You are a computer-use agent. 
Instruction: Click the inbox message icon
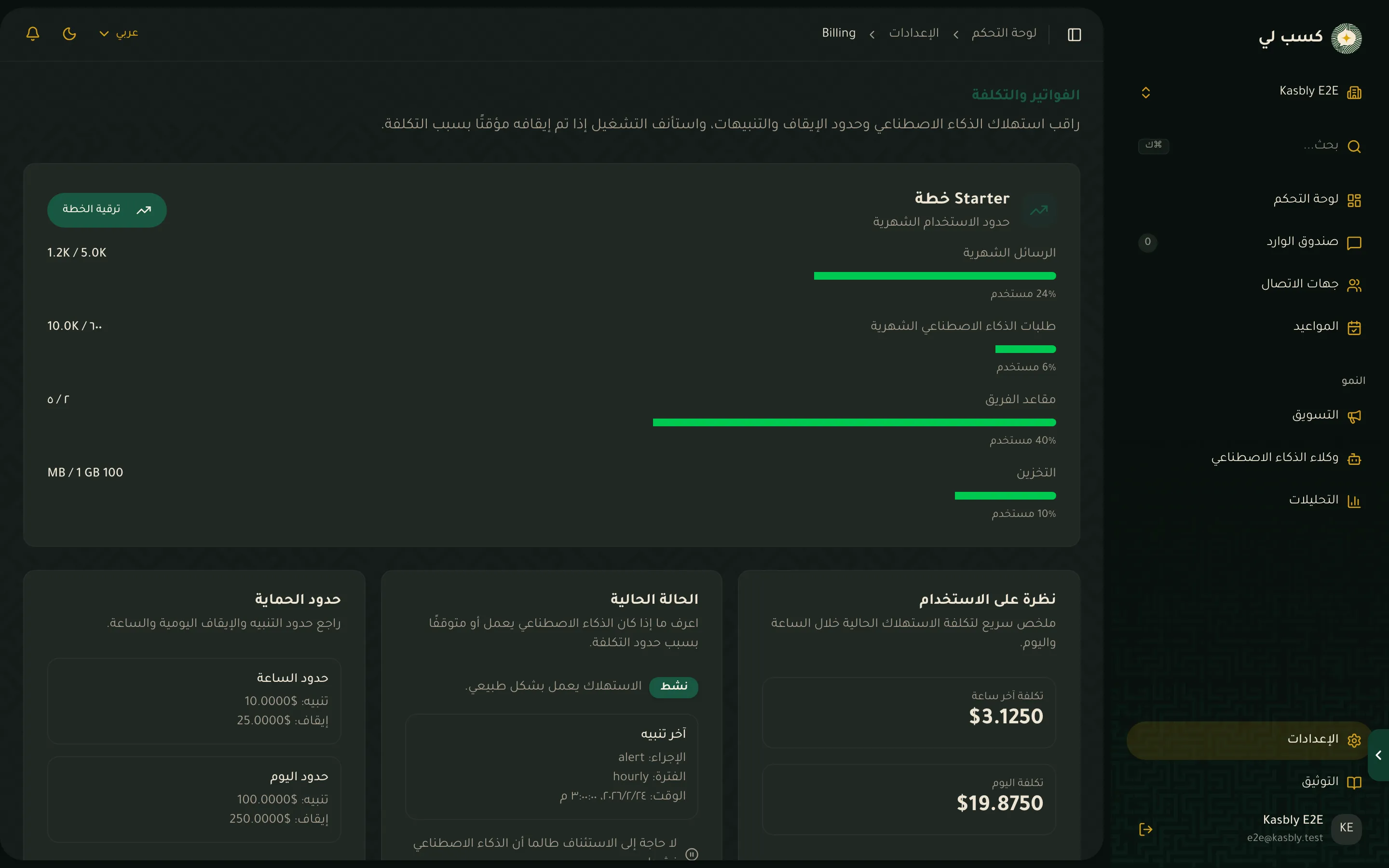[1354, 243]
